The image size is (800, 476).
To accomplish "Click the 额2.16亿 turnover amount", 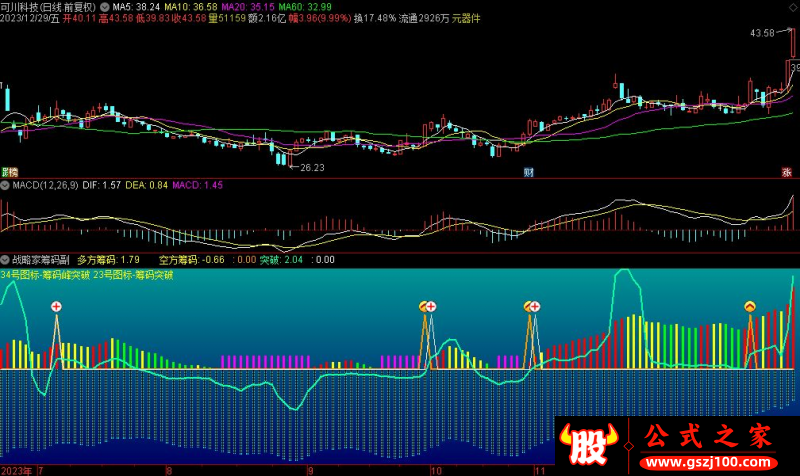I will pyautogui.click(x=267, y=18).
